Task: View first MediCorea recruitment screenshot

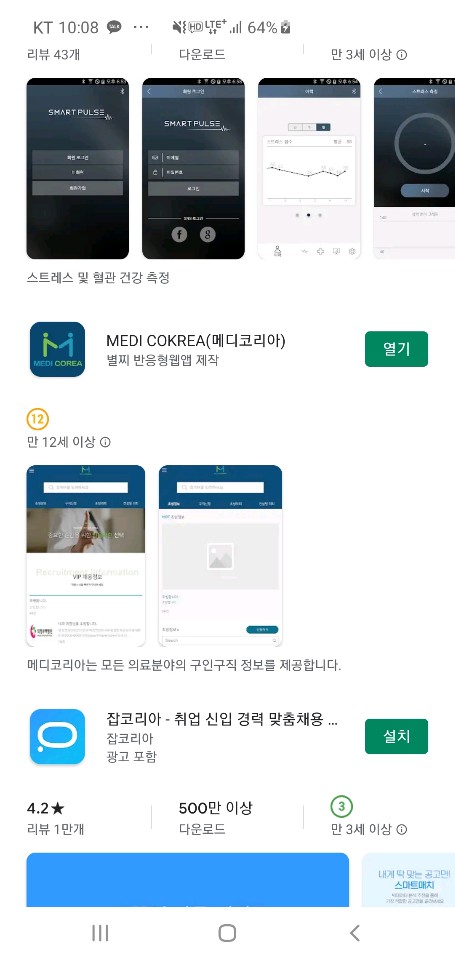Action: pyautogui.click(x=86, y=556)
